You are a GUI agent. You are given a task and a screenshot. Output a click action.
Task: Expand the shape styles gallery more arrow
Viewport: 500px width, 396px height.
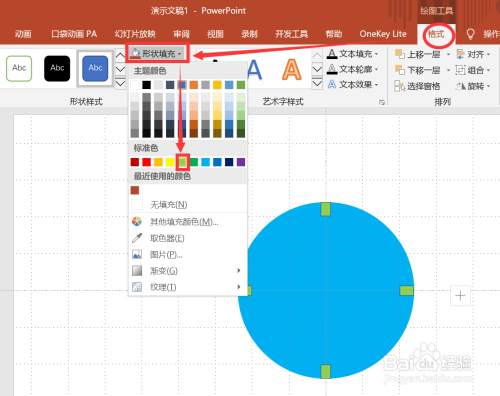click(x=120, y=83)
